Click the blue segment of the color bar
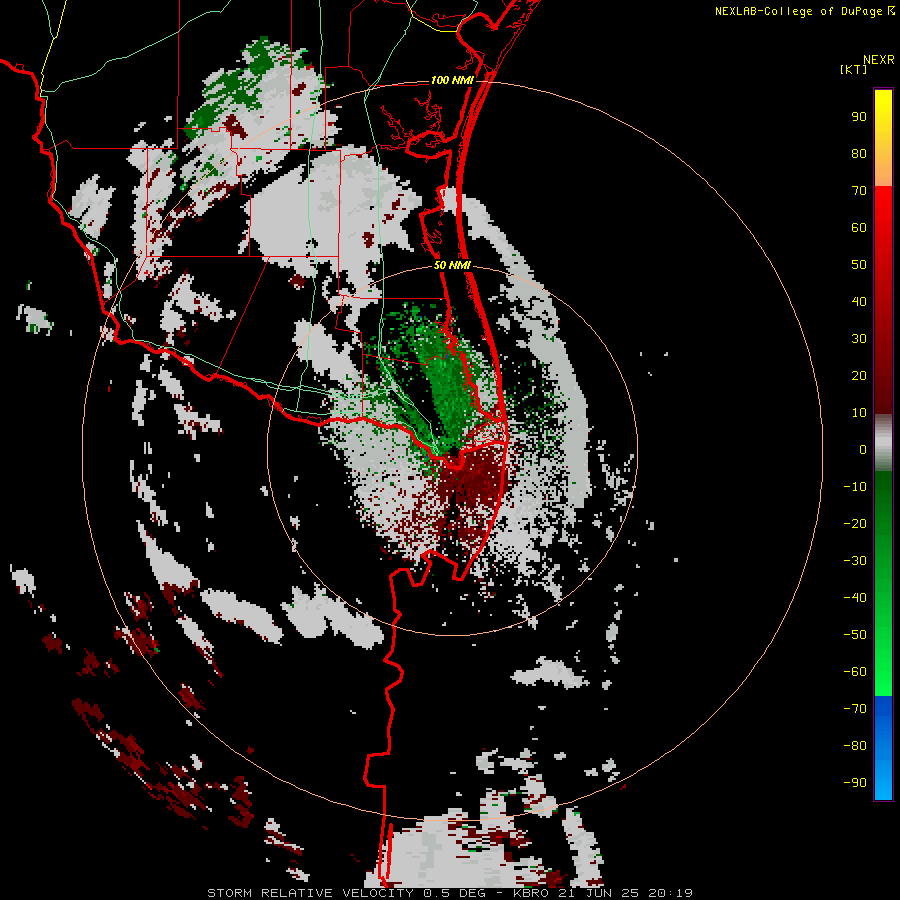Viewport: 900px width, 900px height. pyautogui.click(x=883, y=747)
